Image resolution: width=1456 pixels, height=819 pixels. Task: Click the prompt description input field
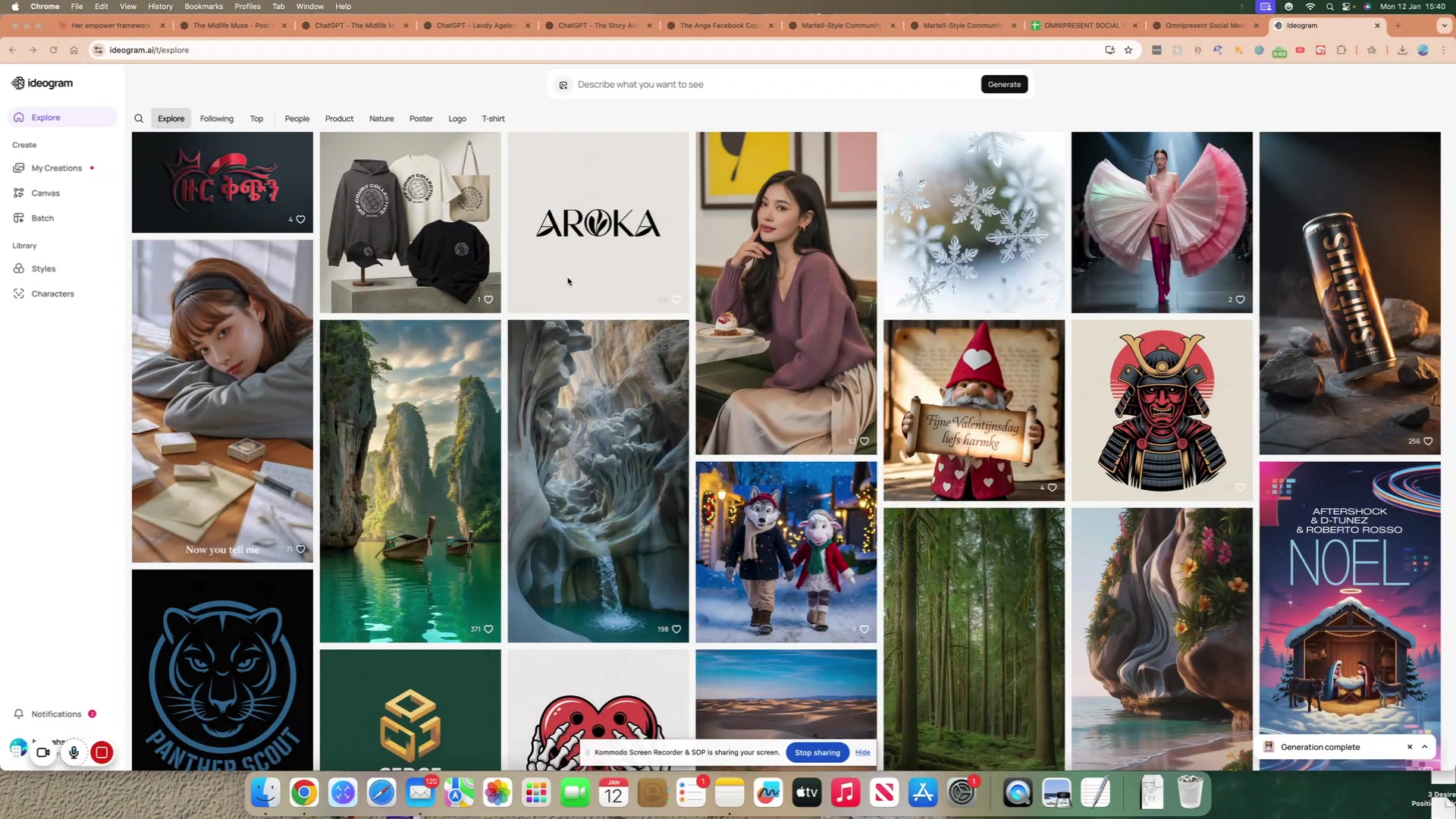click(773, 84)
